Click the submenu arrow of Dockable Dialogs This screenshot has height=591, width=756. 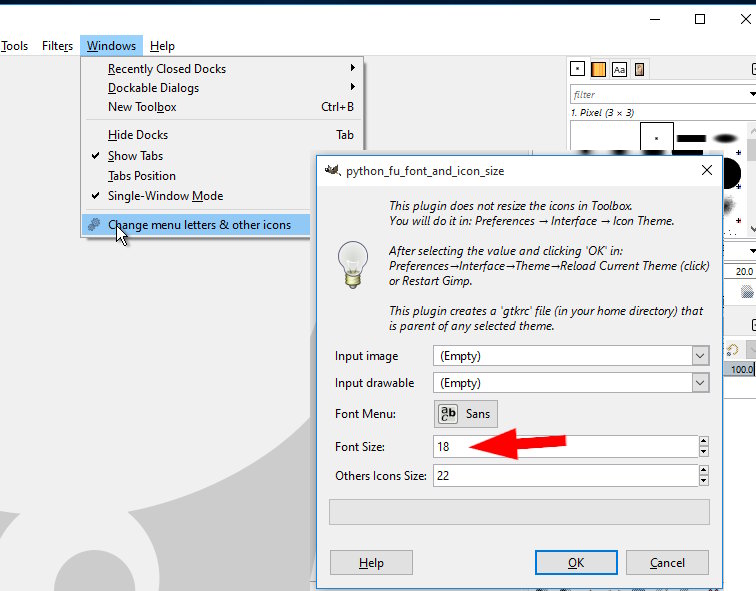353,86
